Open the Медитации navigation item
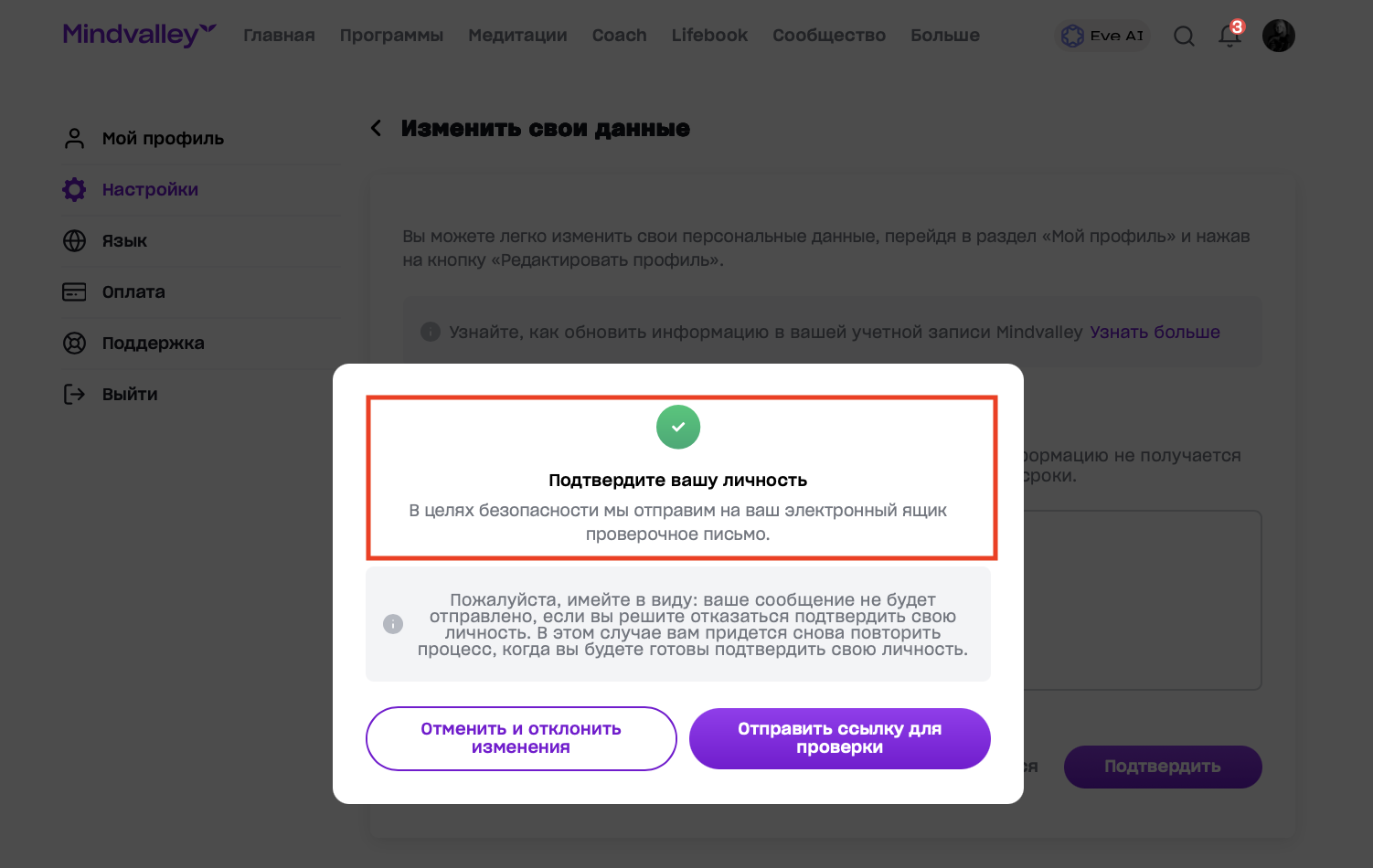The height and width of the screenshot is (868, 1373). coord(517,36)
